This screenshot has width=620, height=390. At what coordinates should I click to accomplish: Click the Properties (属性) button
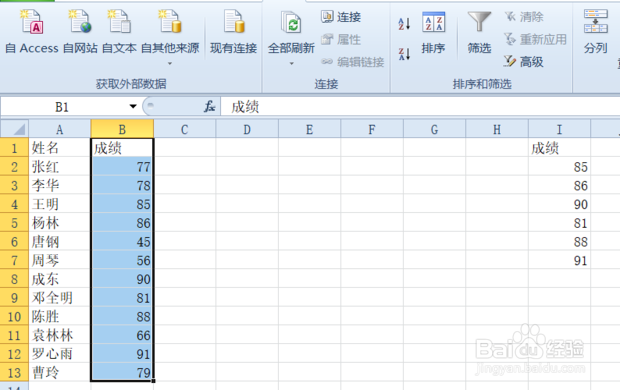click(341, 39)
